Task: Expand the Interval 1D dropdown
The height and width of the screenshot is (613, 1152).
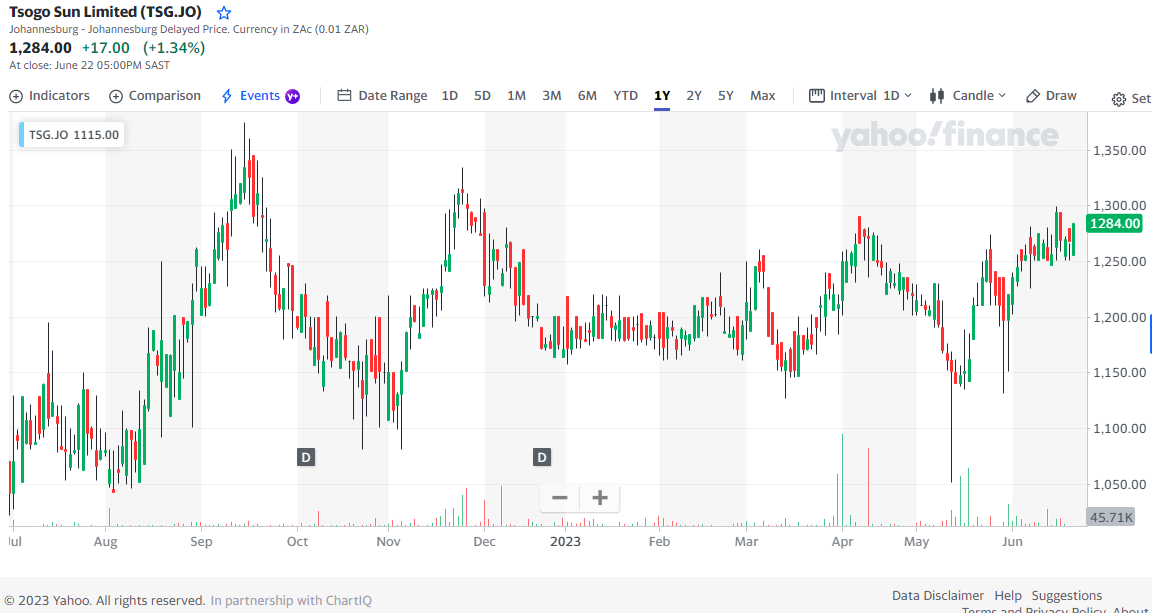Action: (860, 96)
